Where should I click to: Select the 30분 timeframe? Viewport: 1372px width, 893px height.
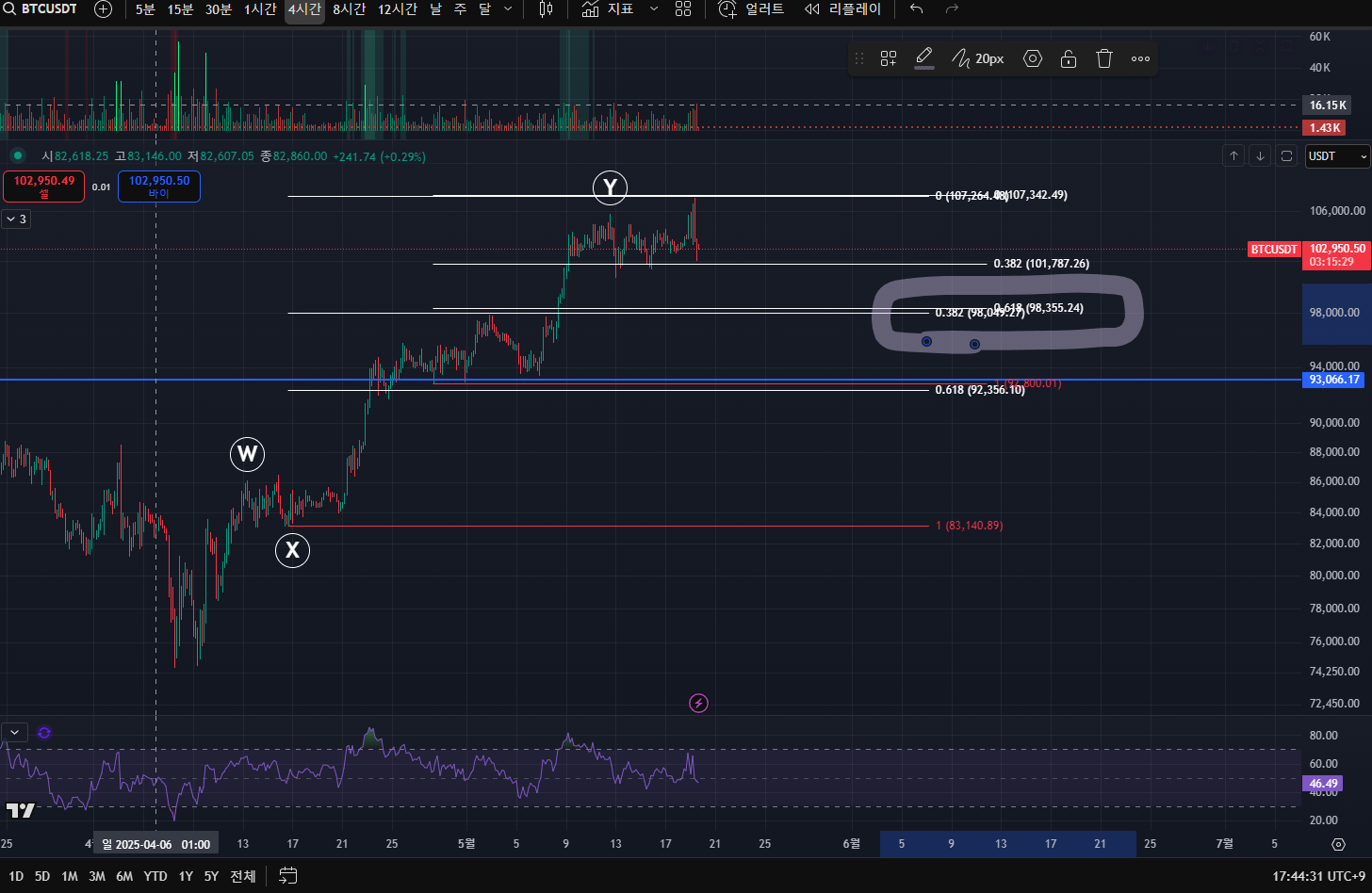pos(219,8)
